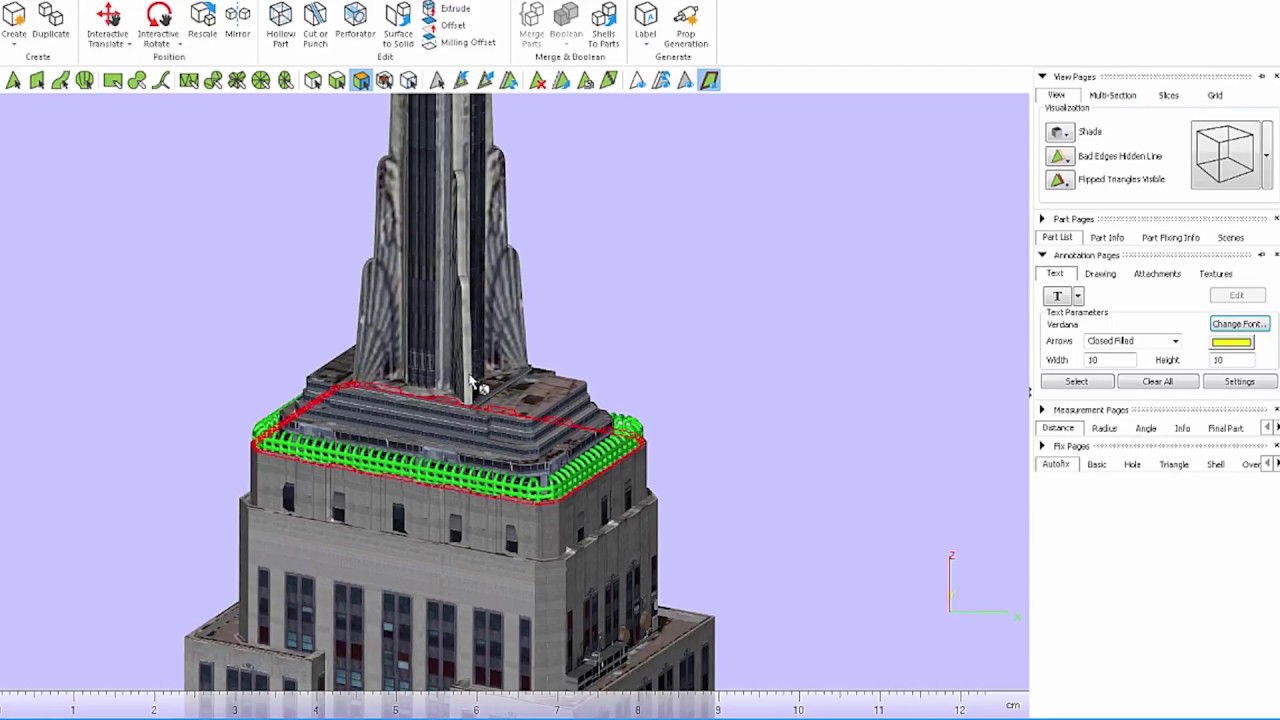
Task: Collapse the View Pages section
Action: [1042, 77]
